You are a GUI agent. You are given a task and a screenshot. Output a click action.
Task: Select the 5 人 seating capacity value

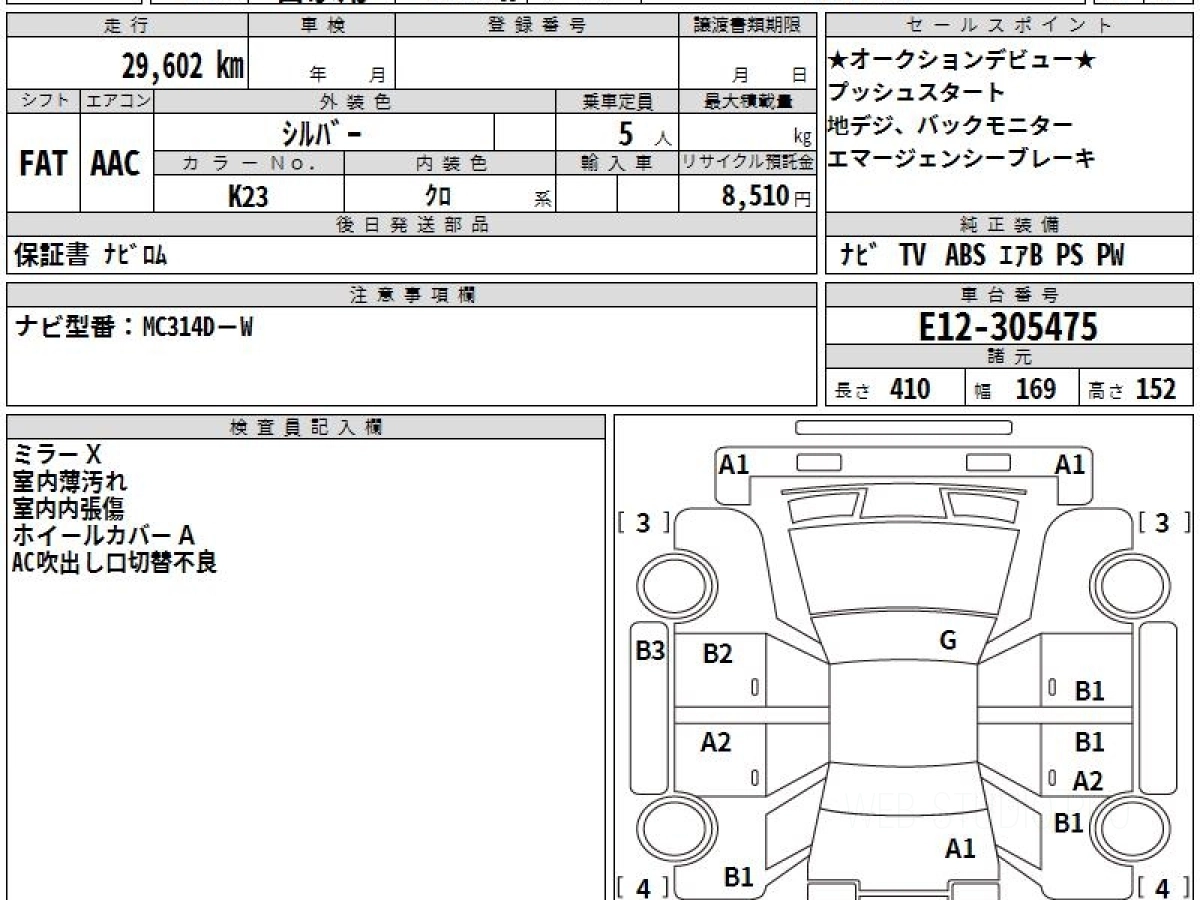point(645,132)
